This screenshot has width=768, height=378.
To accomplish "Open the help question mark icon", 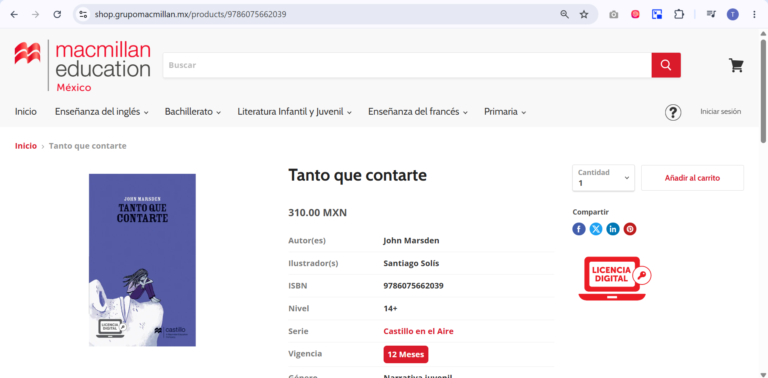I will coord(673,112).
